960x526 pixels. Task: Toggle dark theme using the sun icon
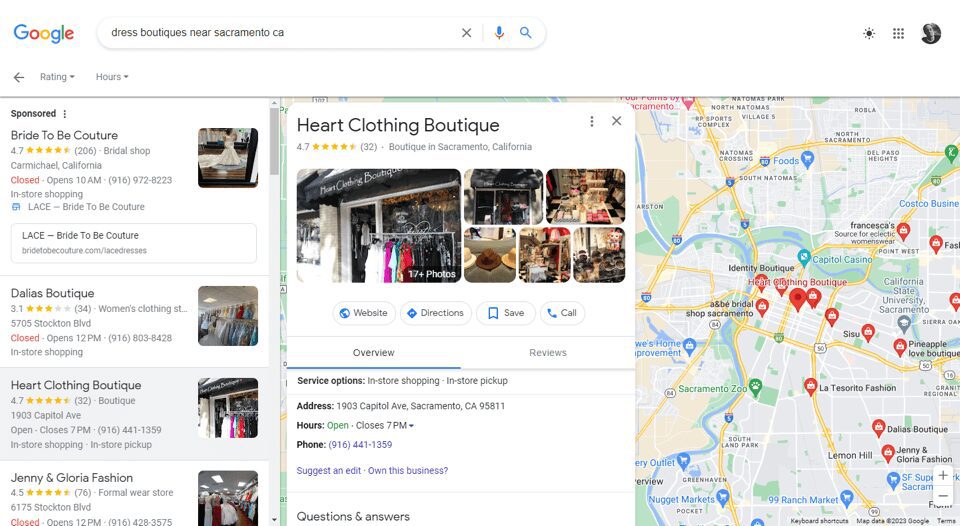click(869, 33)
